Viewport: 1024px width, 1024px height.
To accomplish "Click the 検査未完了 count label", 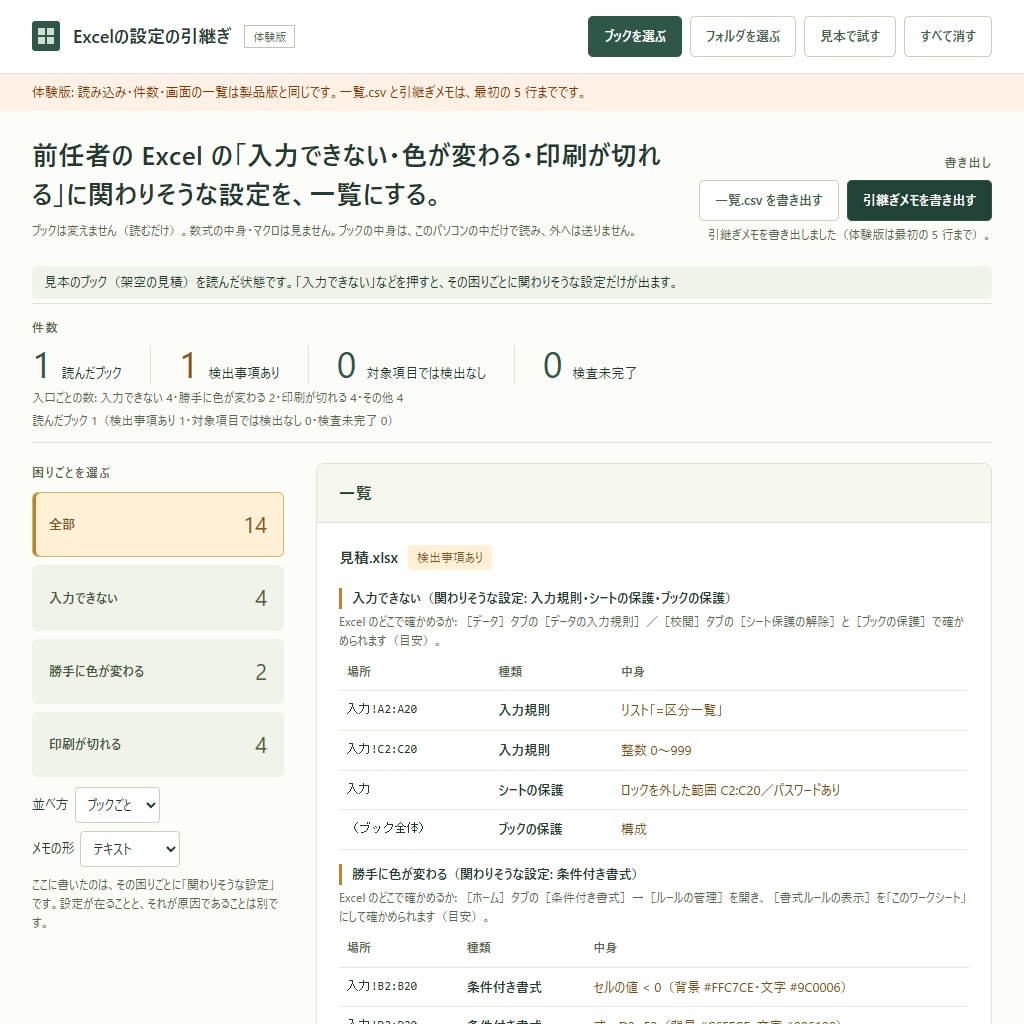I will 605,373.
